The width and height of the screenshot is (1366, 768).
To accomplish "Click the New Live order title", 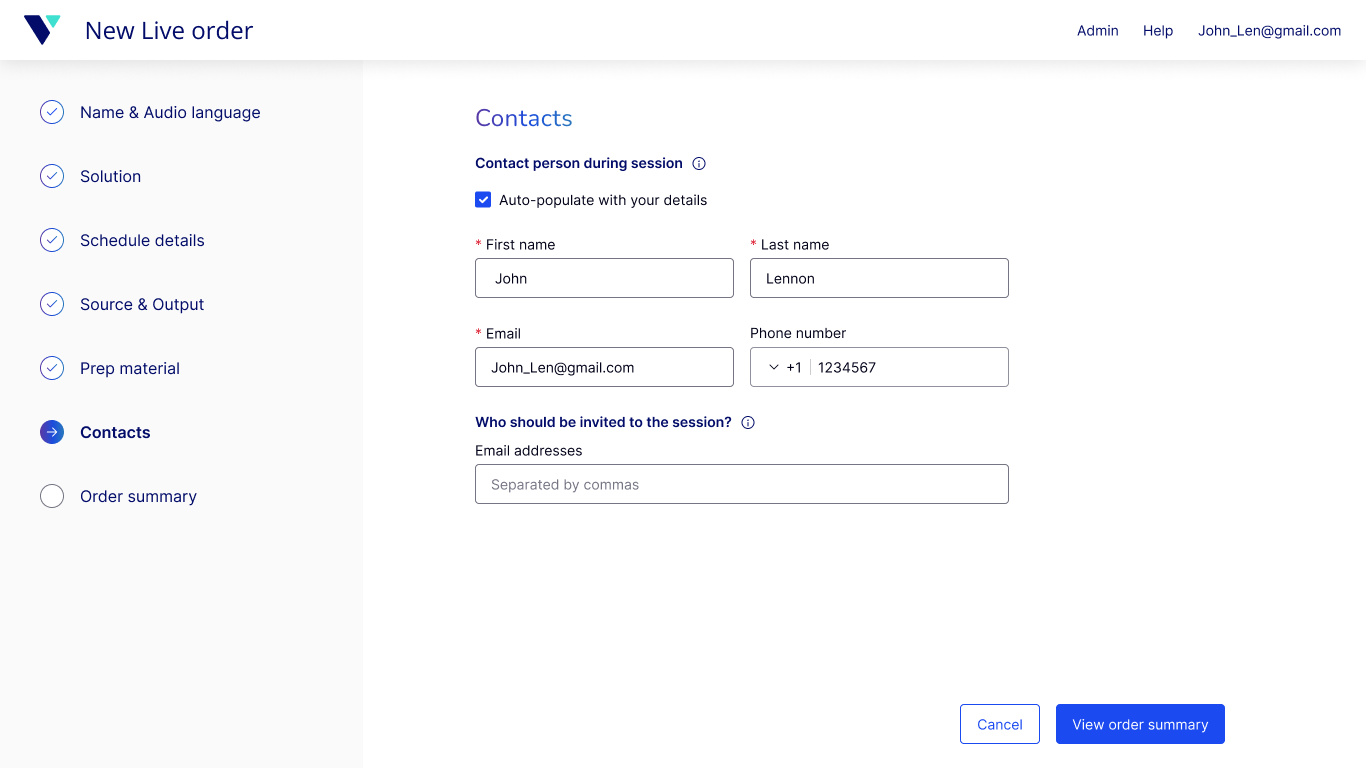I will point(169,30).
